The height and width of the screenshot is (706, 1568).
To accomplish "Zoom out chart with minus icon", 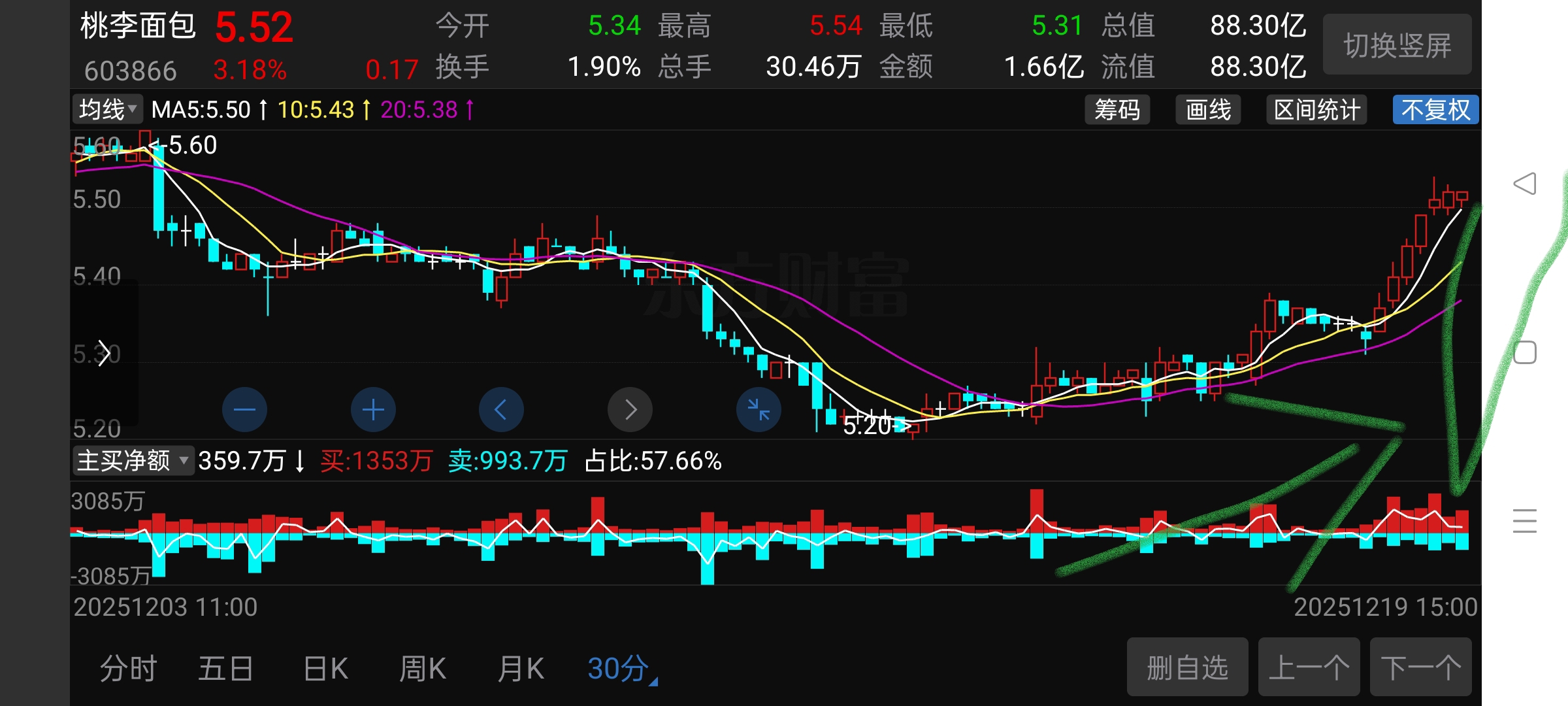I will coord(244,410).
